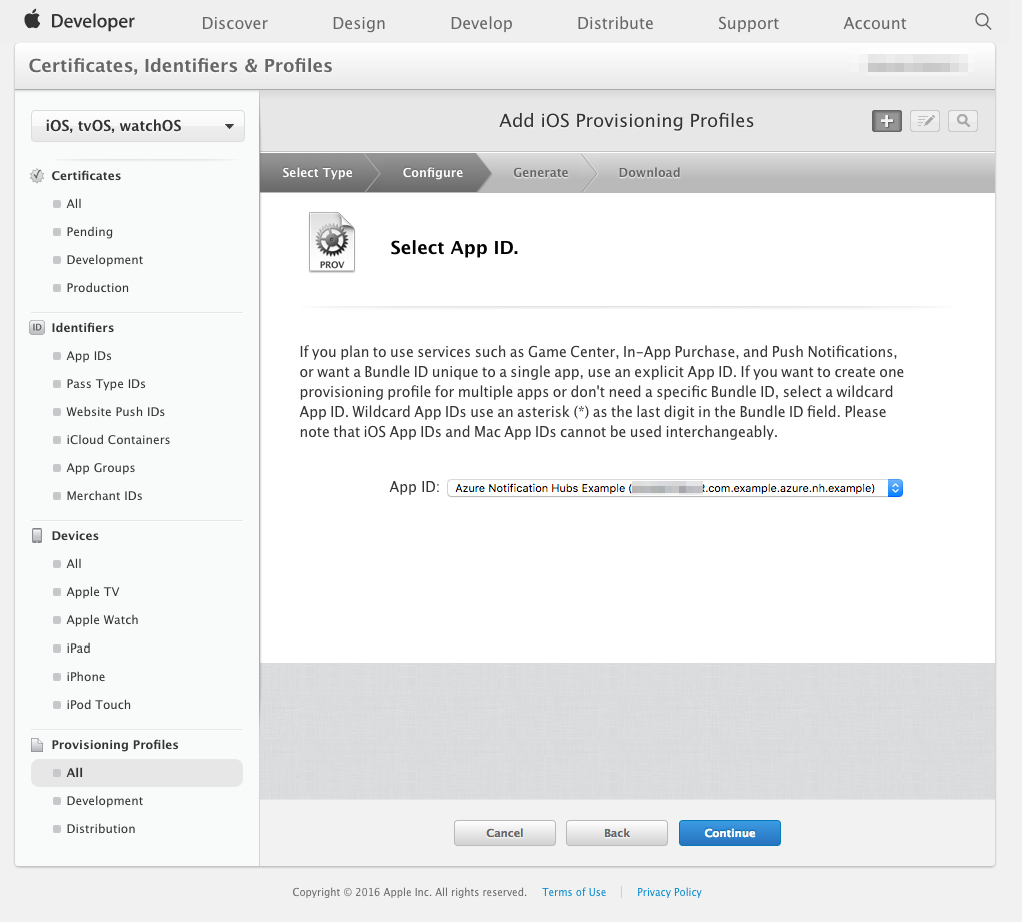Select All under Provisioning Profiles
The image size is (1022, 922).
(x=75, y=772)
